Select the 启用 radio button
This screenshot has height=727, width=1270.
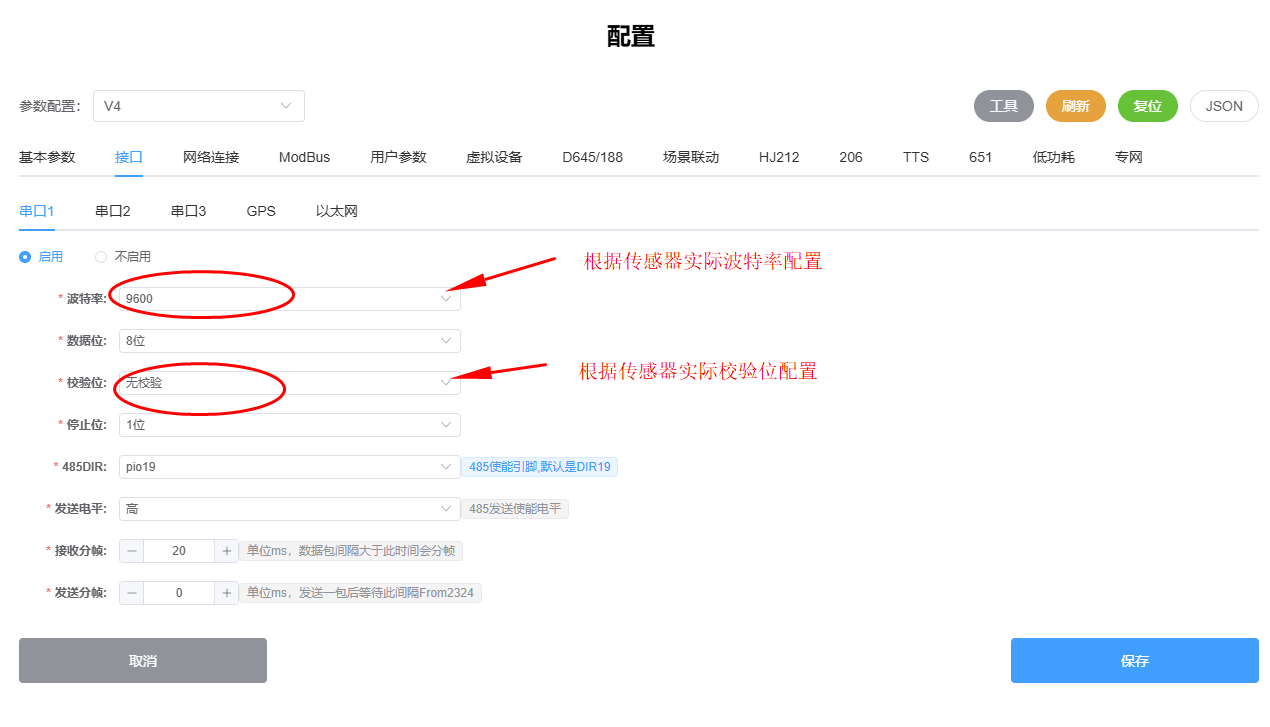click(24, 256)
